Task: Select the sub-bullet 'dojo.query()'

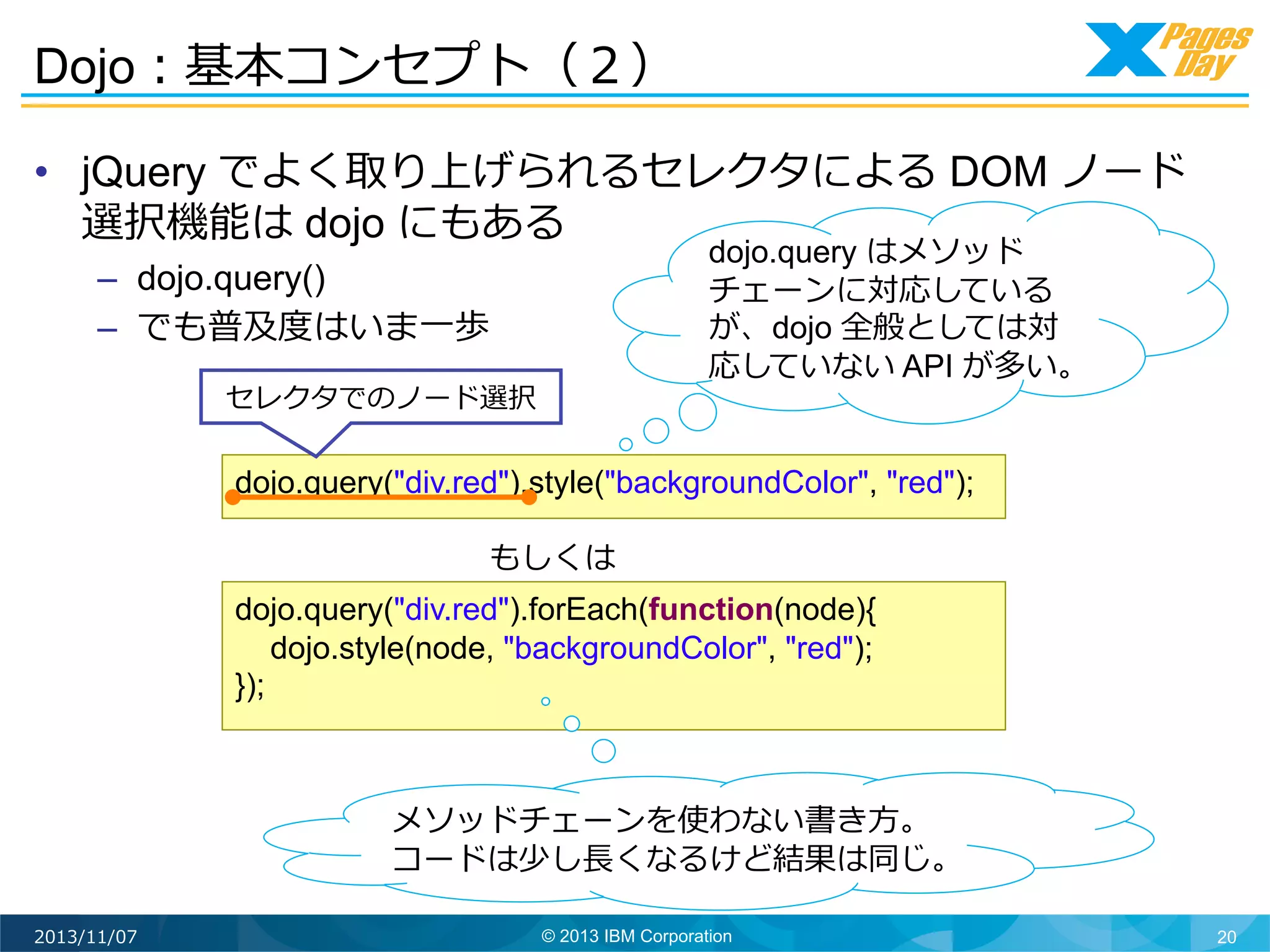Action: click(x=231, y=278)
